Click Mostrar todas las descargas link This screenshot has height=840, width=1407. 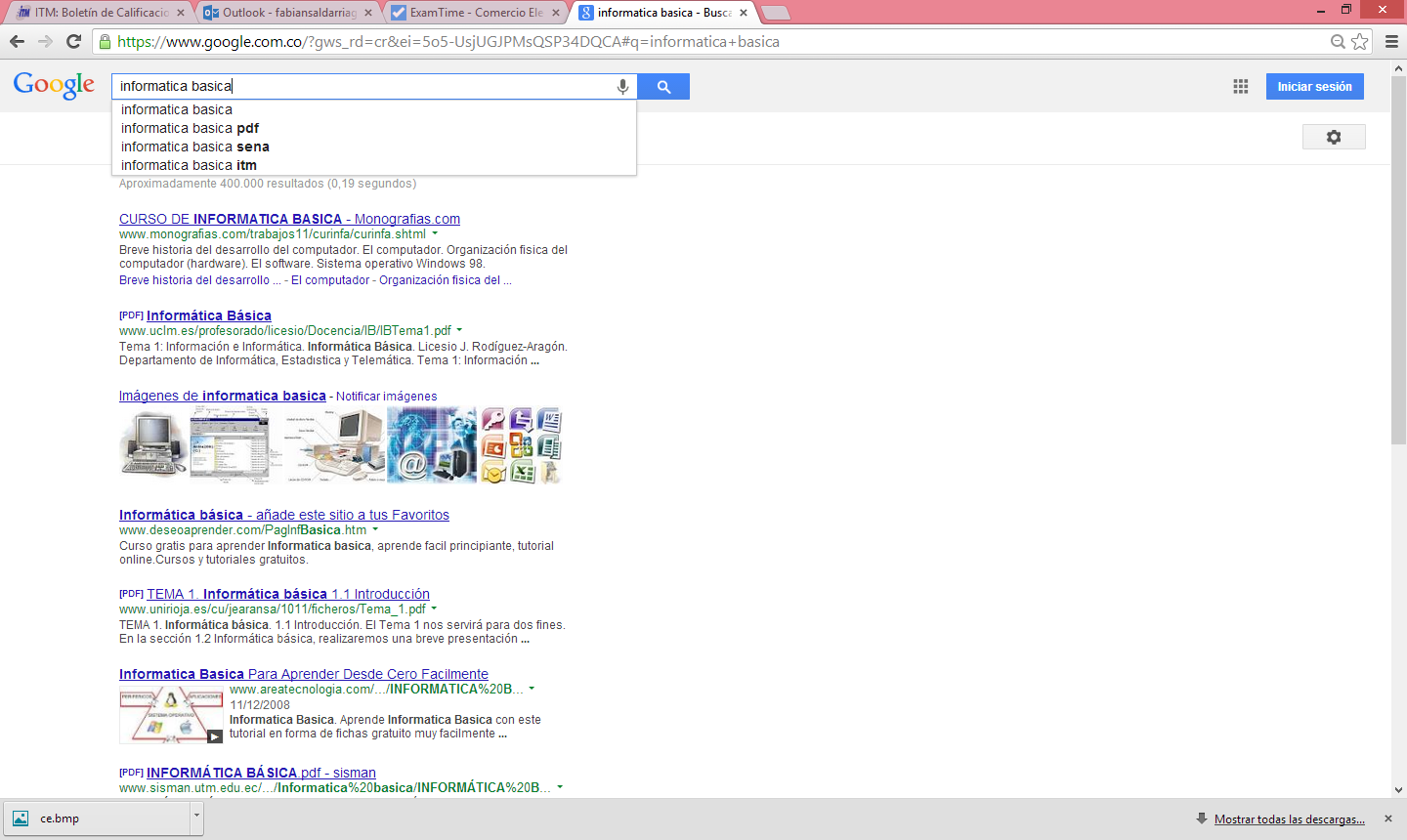[x=1289, y=819]
